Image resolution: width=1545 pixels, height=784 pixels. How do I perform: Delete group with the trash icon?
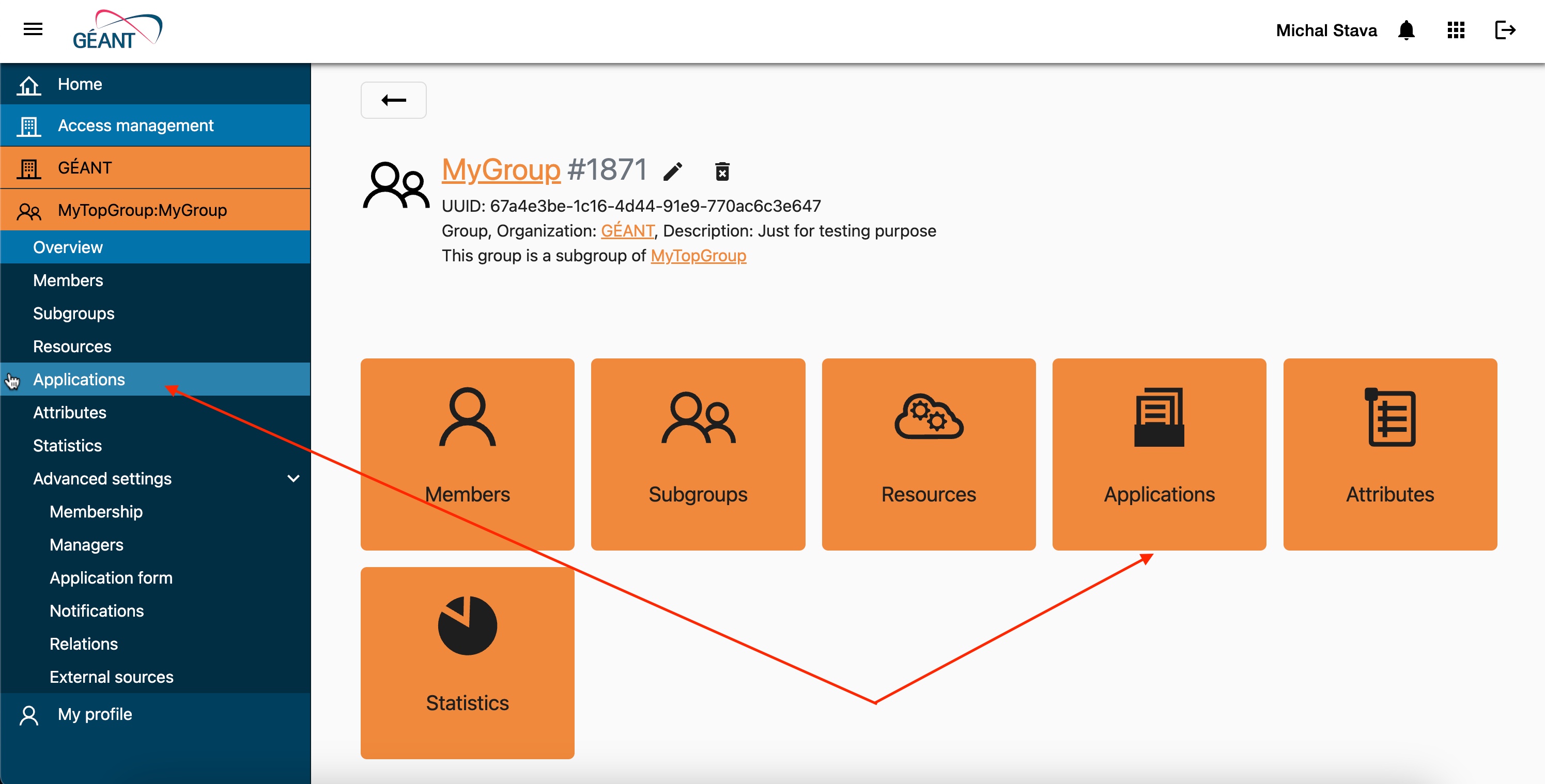pos(722,171)
